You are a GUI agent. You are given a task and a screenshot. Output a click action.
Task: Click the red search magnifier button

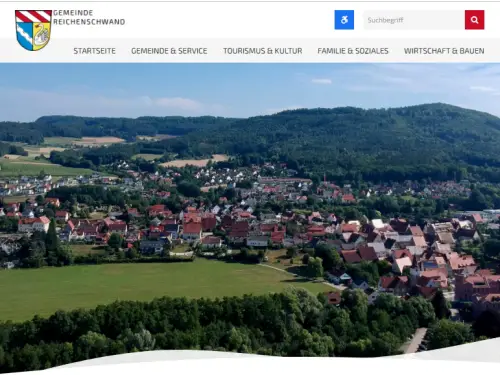[x=474, y=20]
